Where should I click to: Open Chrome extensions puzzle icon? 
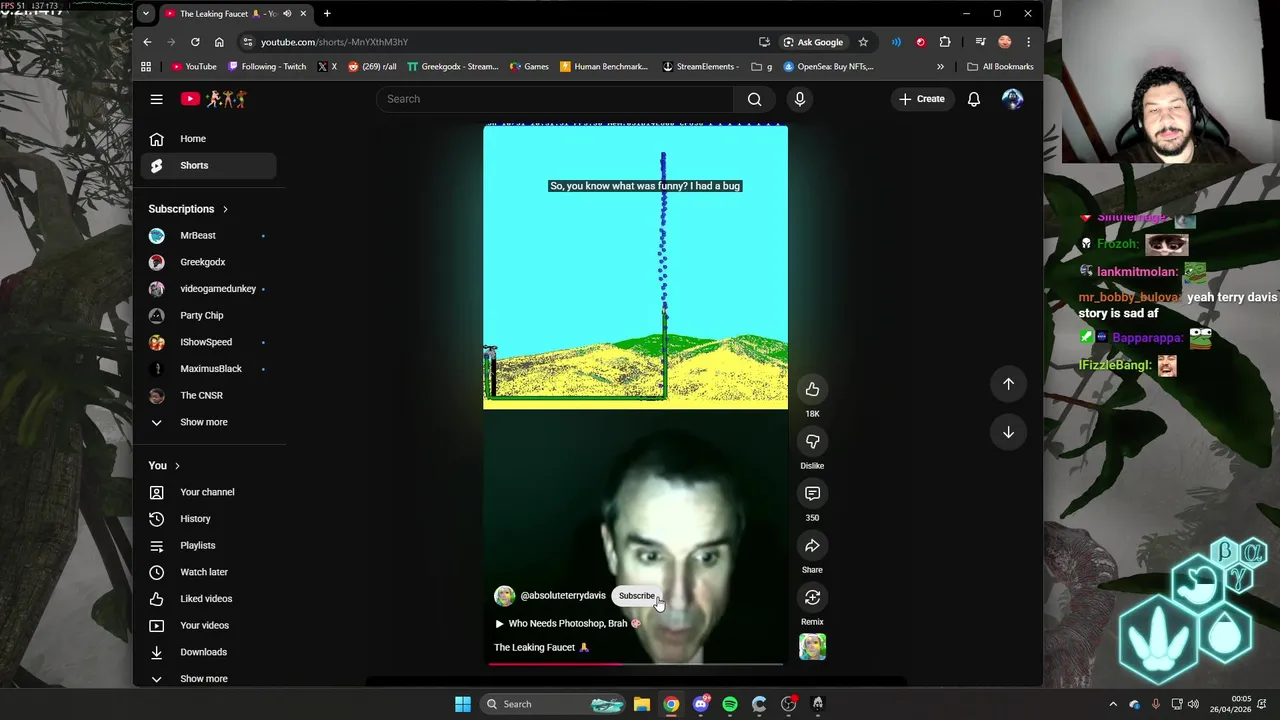tap(945, 42)
